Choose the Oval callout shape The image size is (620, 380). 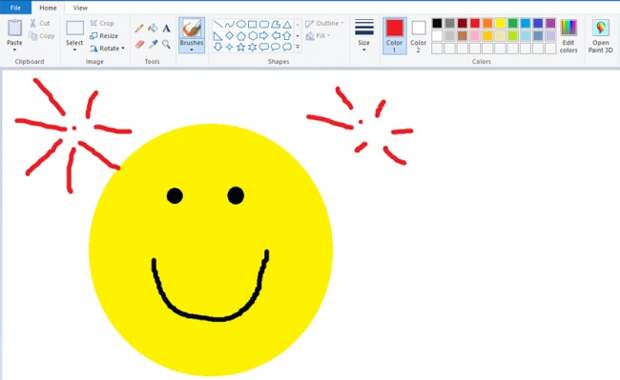[x=276, y=47]
